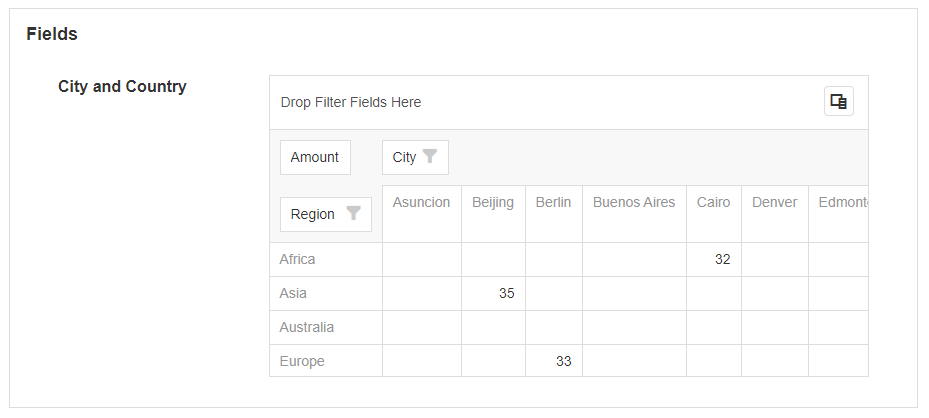This screenshot has width=929, height=418.
Task: Click the cell with value 33
Action: pyautogui.click(x=554, y=361)
